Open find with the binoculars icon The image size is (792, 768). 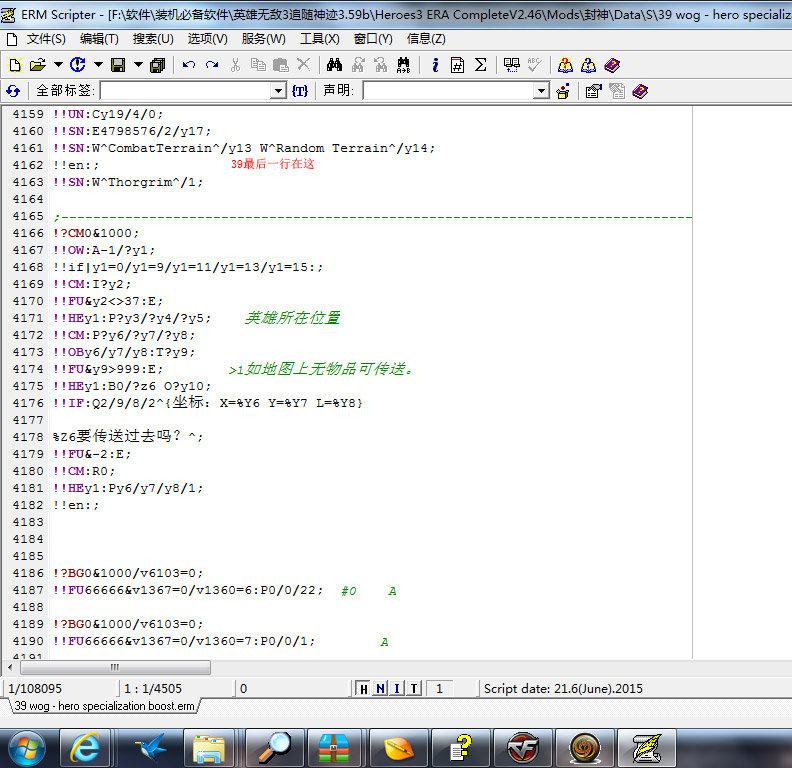(334, 65)
